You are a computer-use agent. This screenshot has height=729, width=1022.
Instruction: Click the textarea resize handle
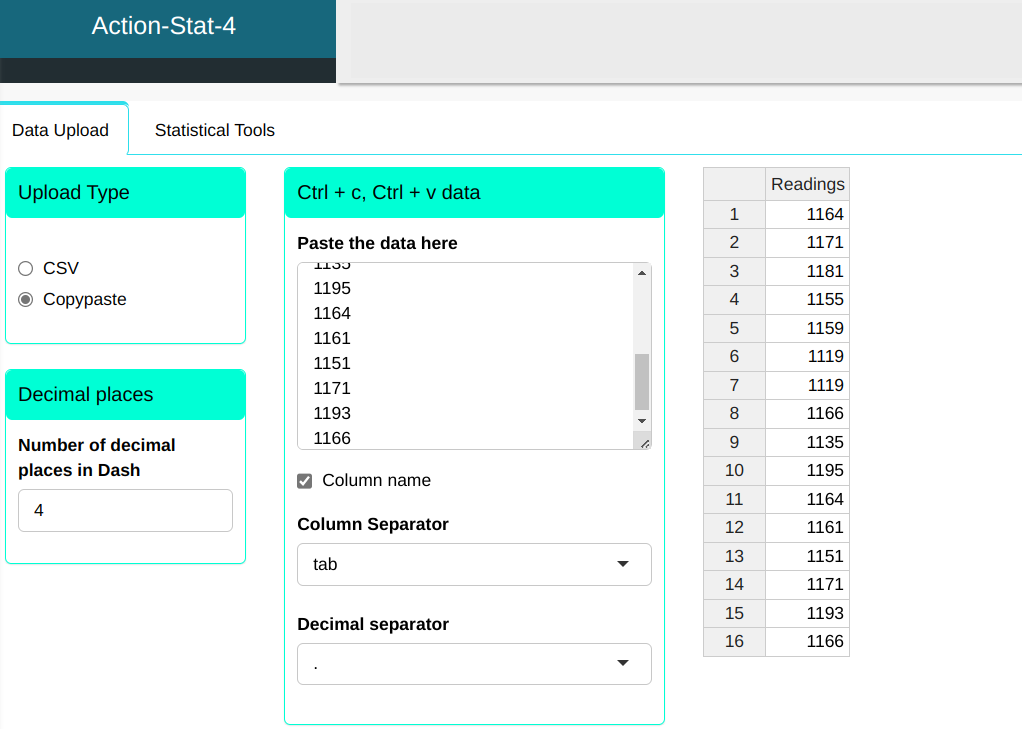pos(643,442)
